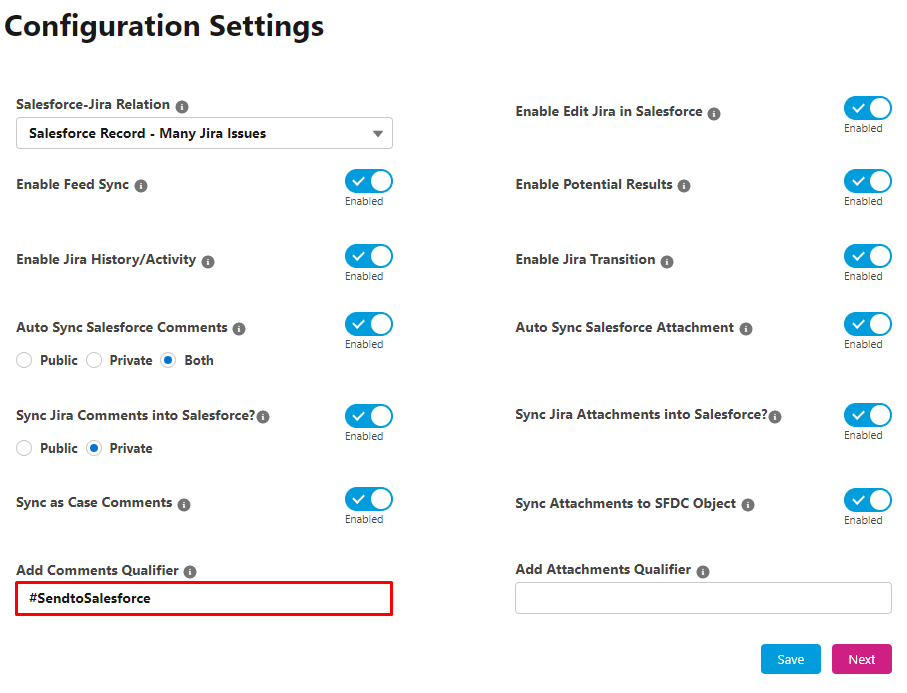The width and height of the screenshot is (907, 693).
Task: Click info icon beside Enable Edit Jira in Salesforce
Action: pos(714,113)
